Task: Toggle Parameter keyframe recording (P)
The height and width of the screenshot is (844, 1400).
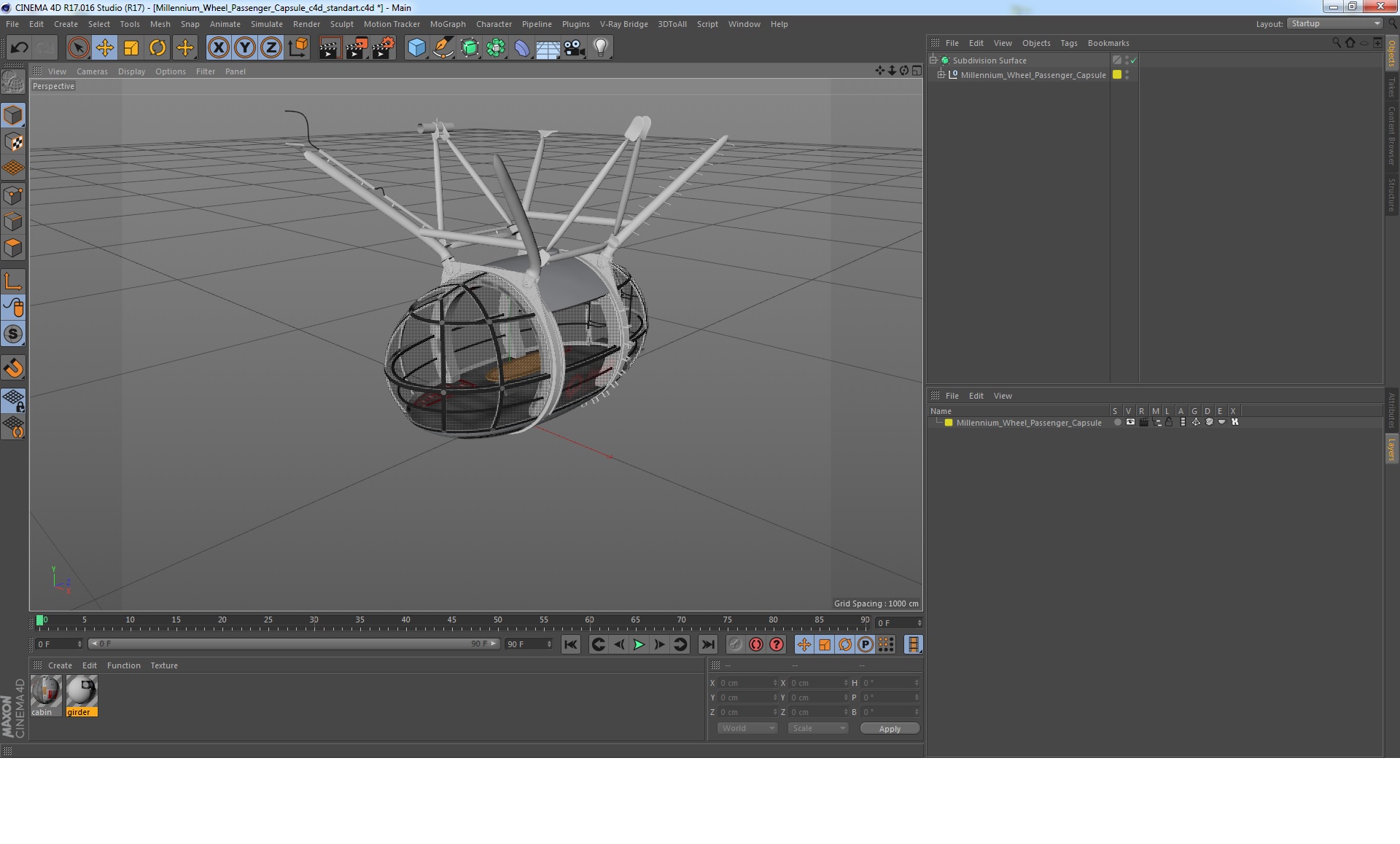Action: point(865,644)
